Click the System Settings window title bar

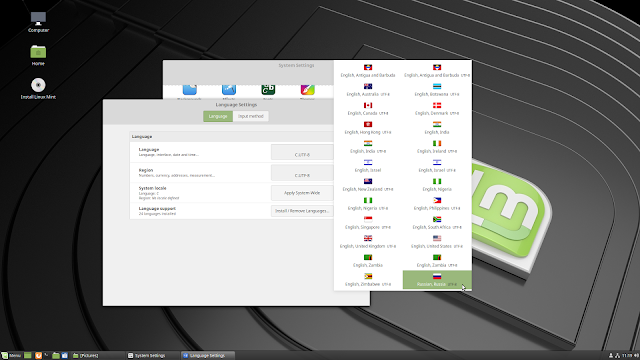248,65
